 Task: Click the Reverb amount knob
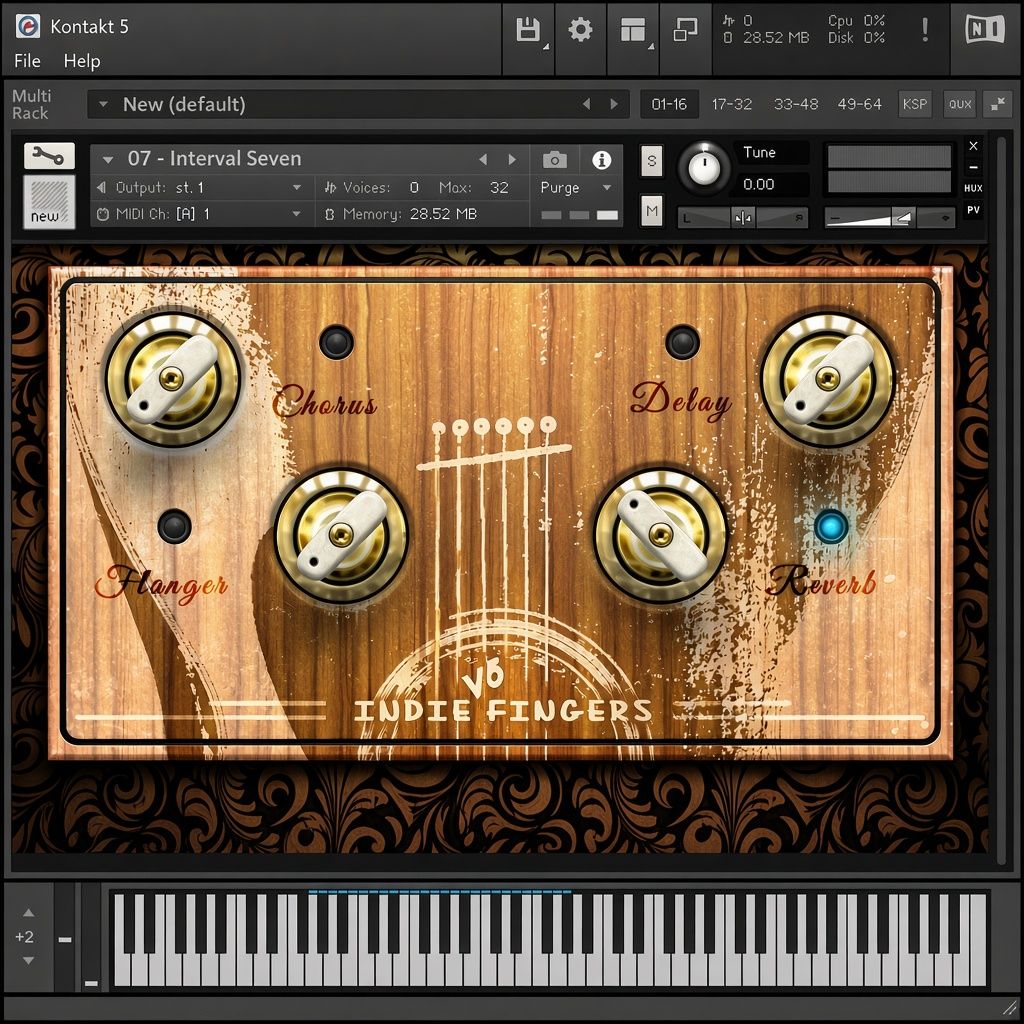660,536
